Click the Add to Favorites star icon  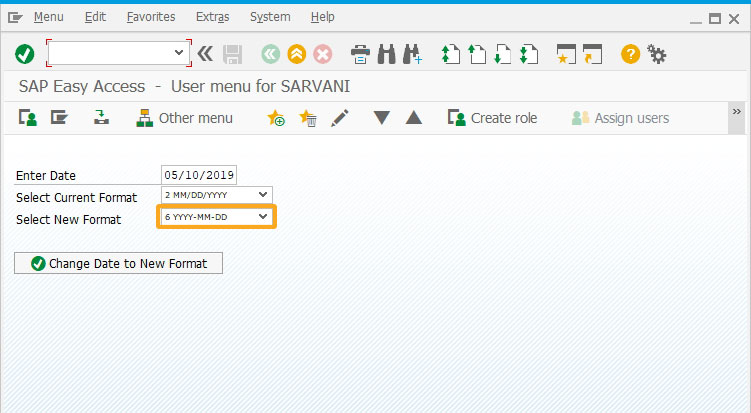pyautogui.click(x=276, y=117)
